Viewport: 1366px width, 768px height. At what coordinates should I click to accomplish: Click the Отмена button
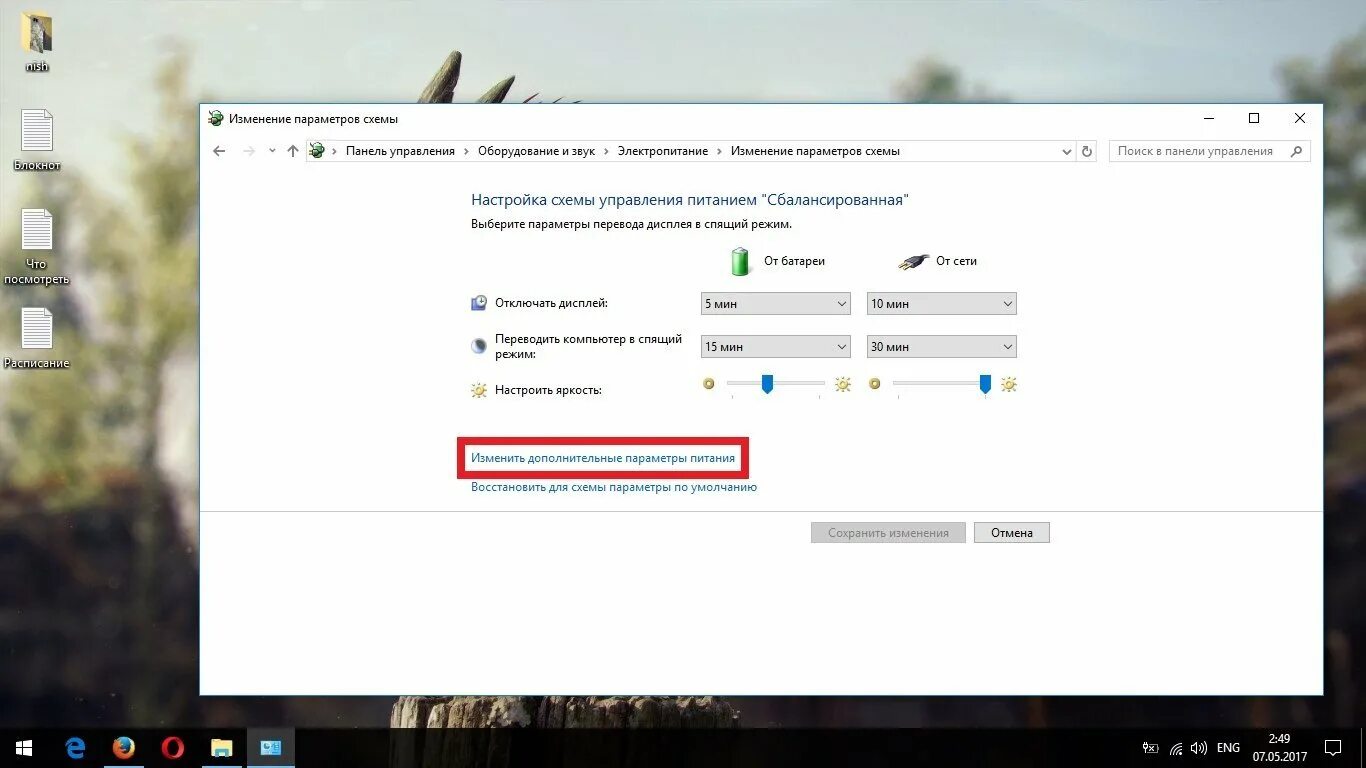click(x=1012, y=533)
